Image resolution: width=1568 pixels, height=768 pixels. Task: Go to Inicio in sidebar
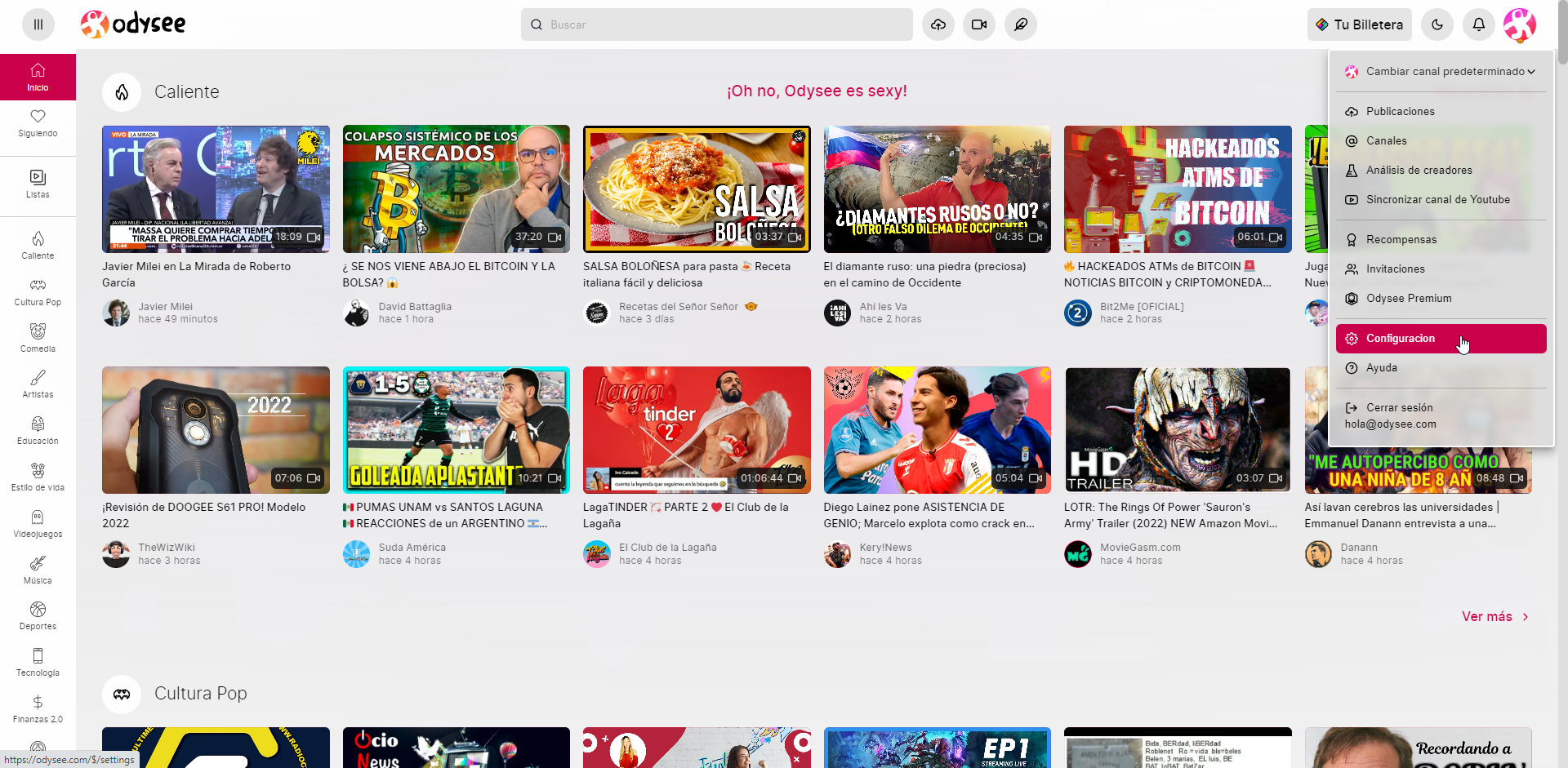(38, 78)
